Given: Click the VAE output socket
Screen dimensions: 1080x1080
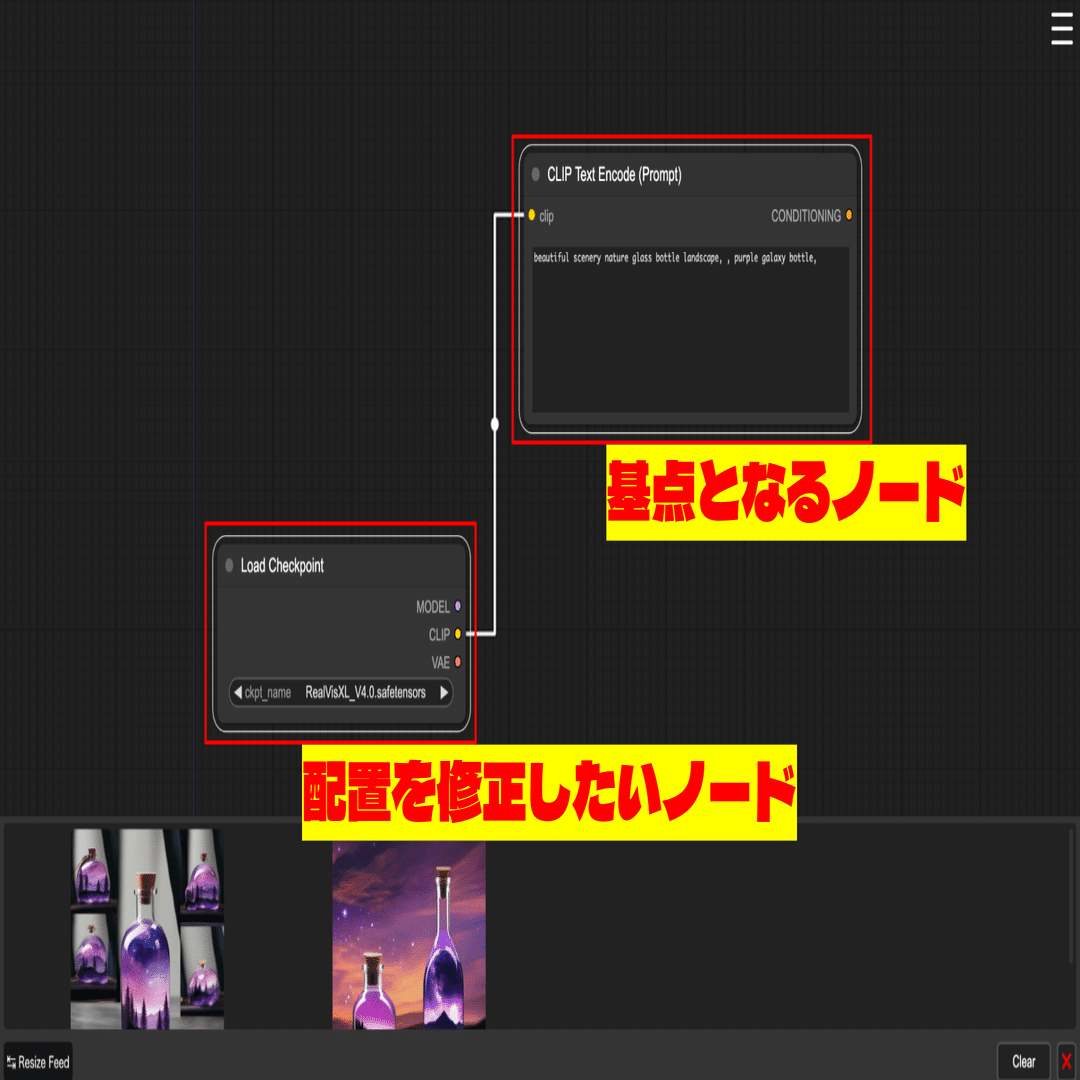Looking at the screenshot, I should pos(457,662).
